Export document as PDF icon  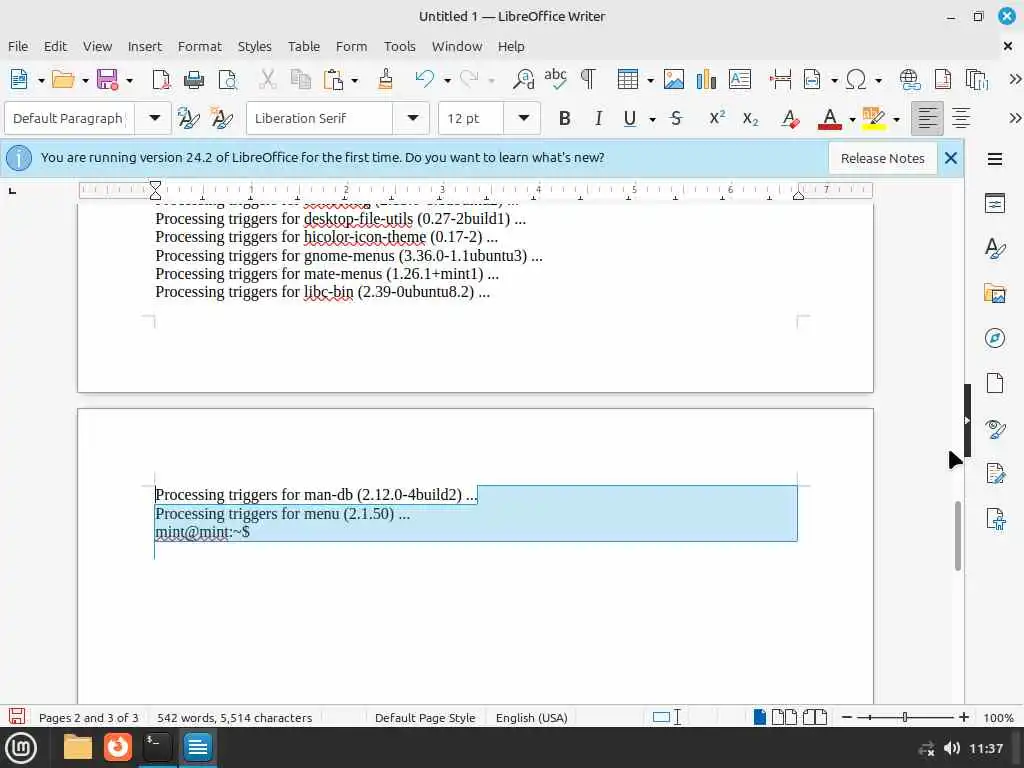[x=161, y=79]
